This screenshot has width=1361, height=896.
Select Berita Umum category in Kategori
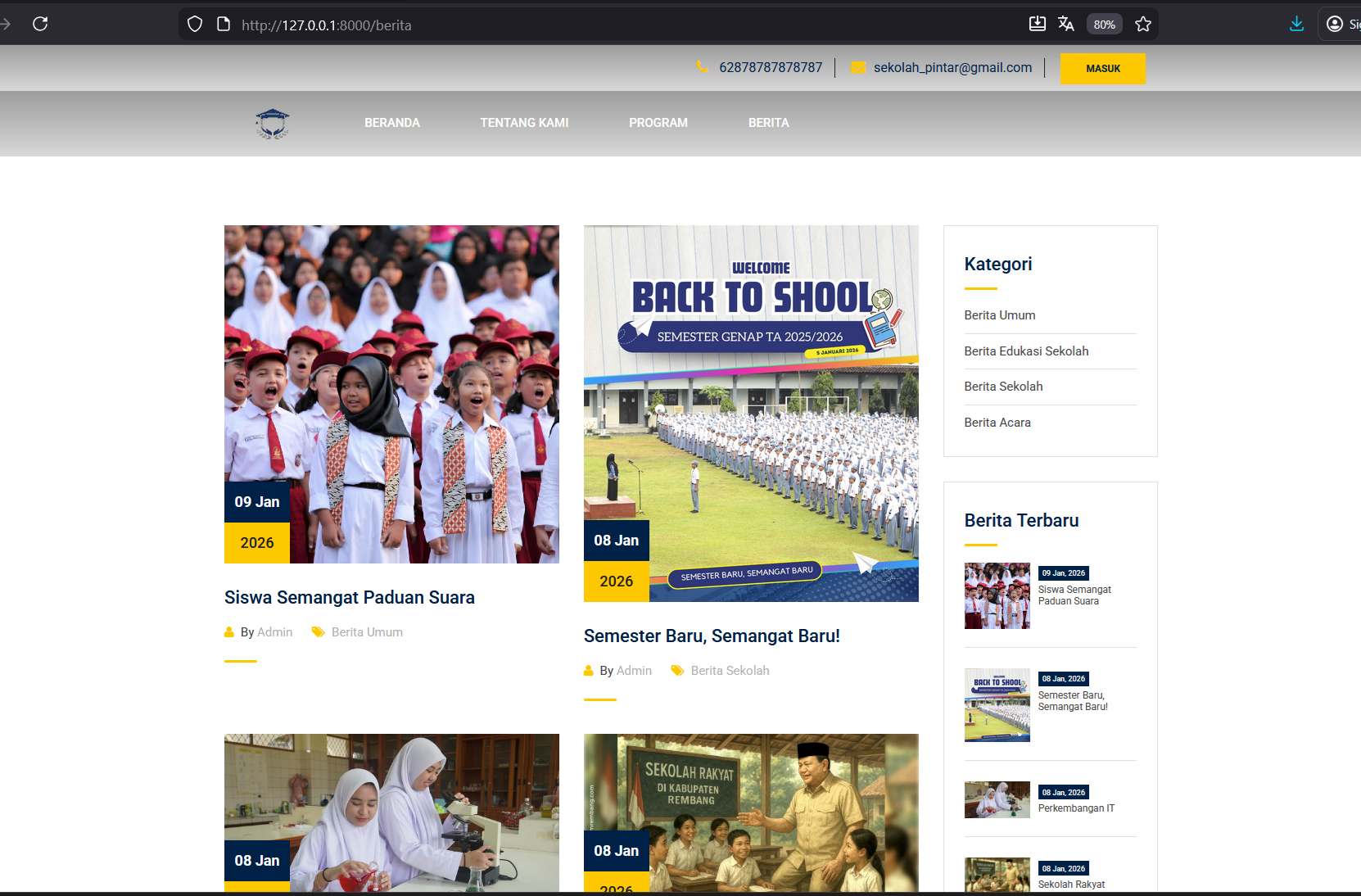coord(1000,315)
